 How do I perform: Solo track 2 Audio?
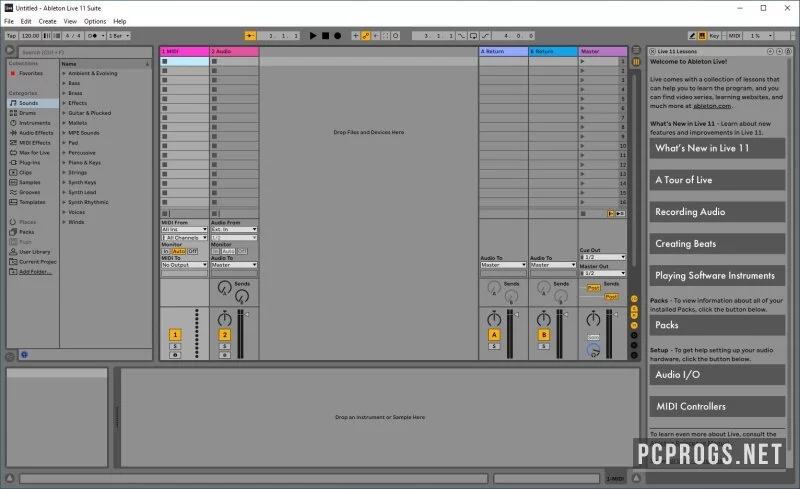pyautogui.click(x=224, y=347)
